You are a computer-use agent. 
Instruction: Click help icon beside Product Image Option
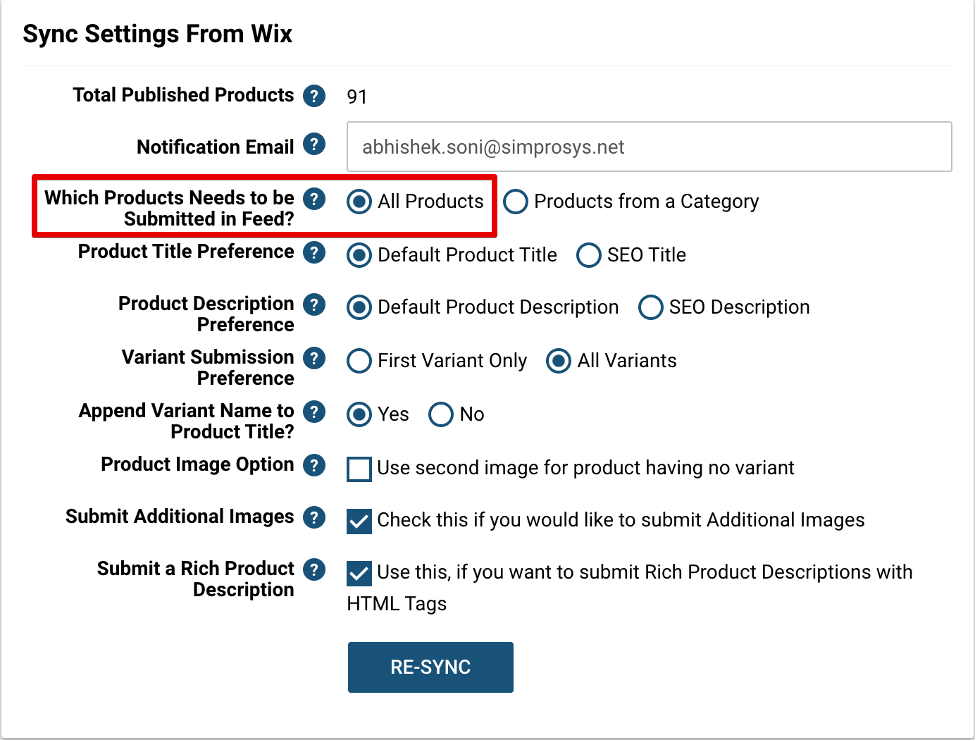[x=314, y=465]
